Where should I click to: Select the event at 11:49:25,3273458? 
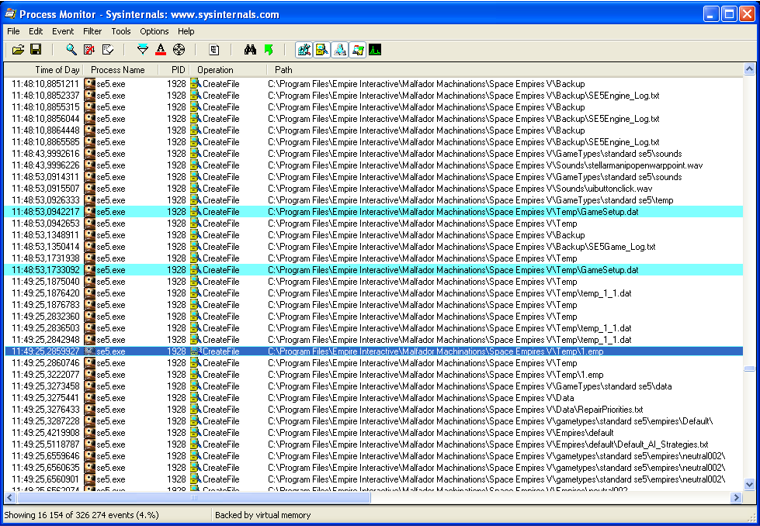373,386
